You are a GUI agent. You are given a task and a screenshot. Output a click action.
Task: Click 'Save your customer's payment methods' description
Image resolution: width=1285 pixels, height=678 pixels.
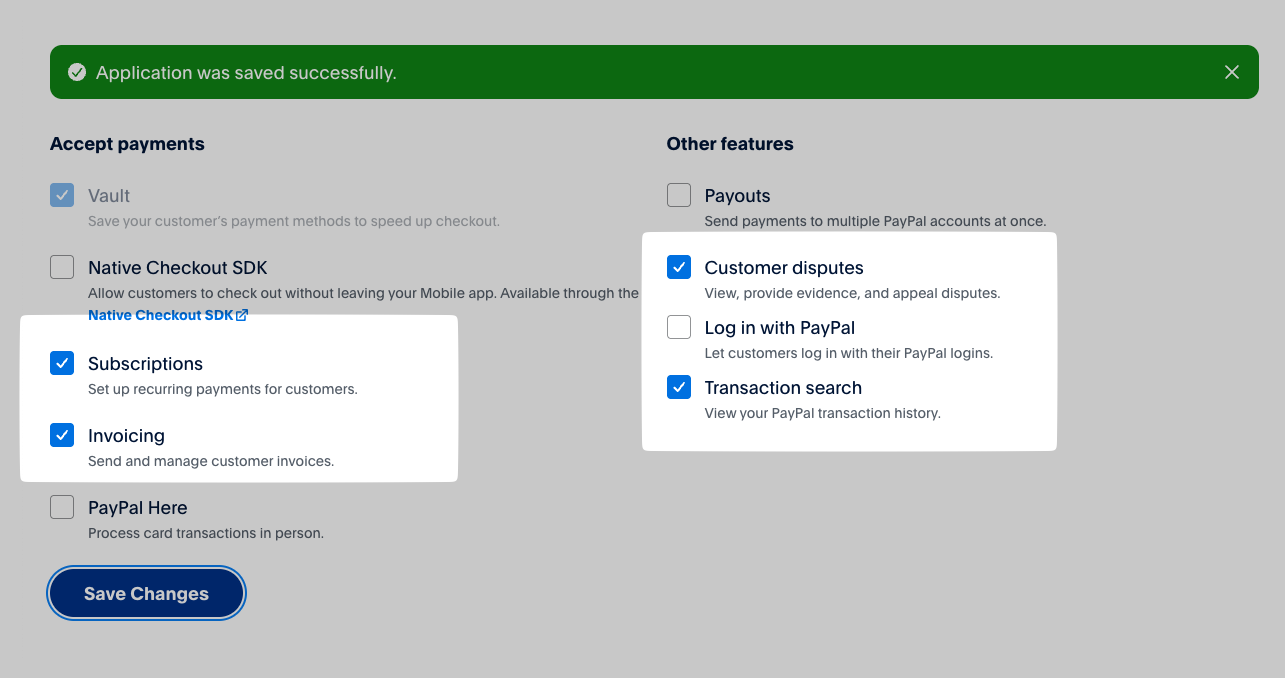click(294, 221)
